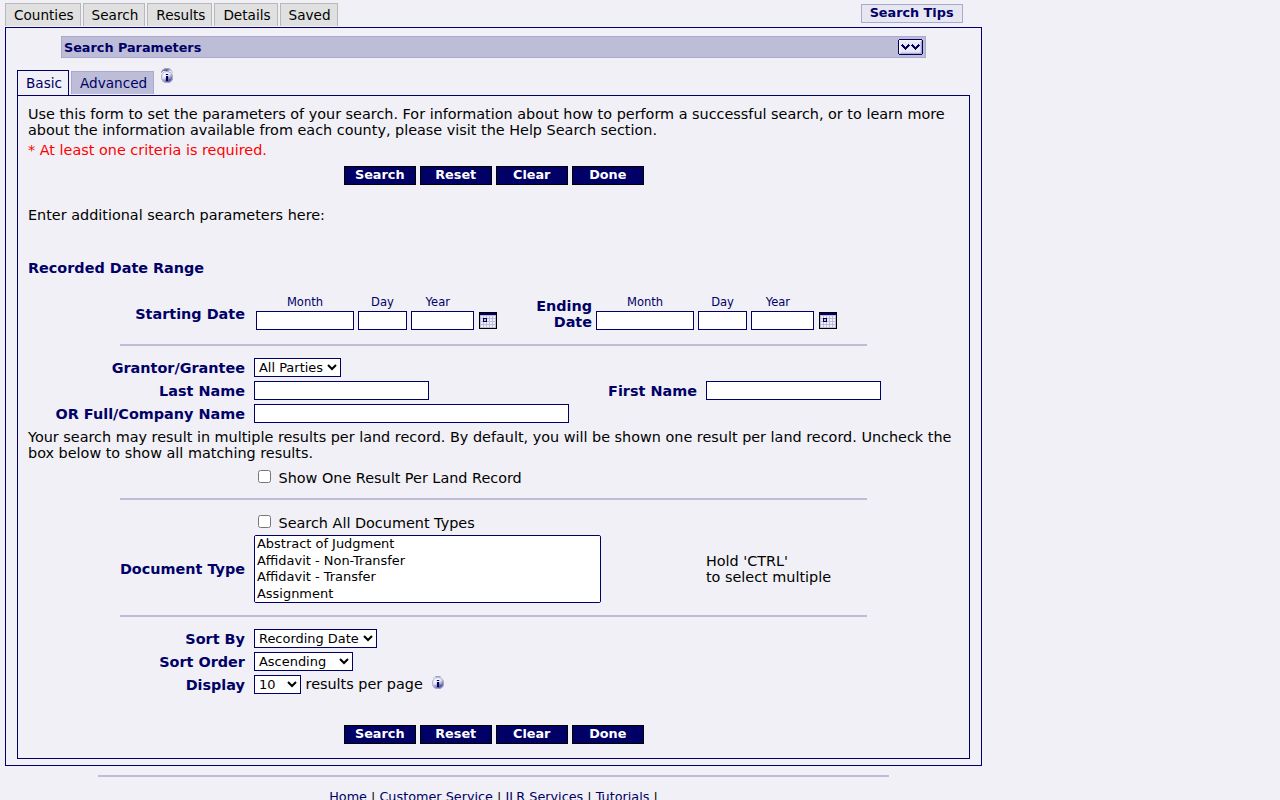
Task: Click the bottom Reset button
Action: click(456, 734)
